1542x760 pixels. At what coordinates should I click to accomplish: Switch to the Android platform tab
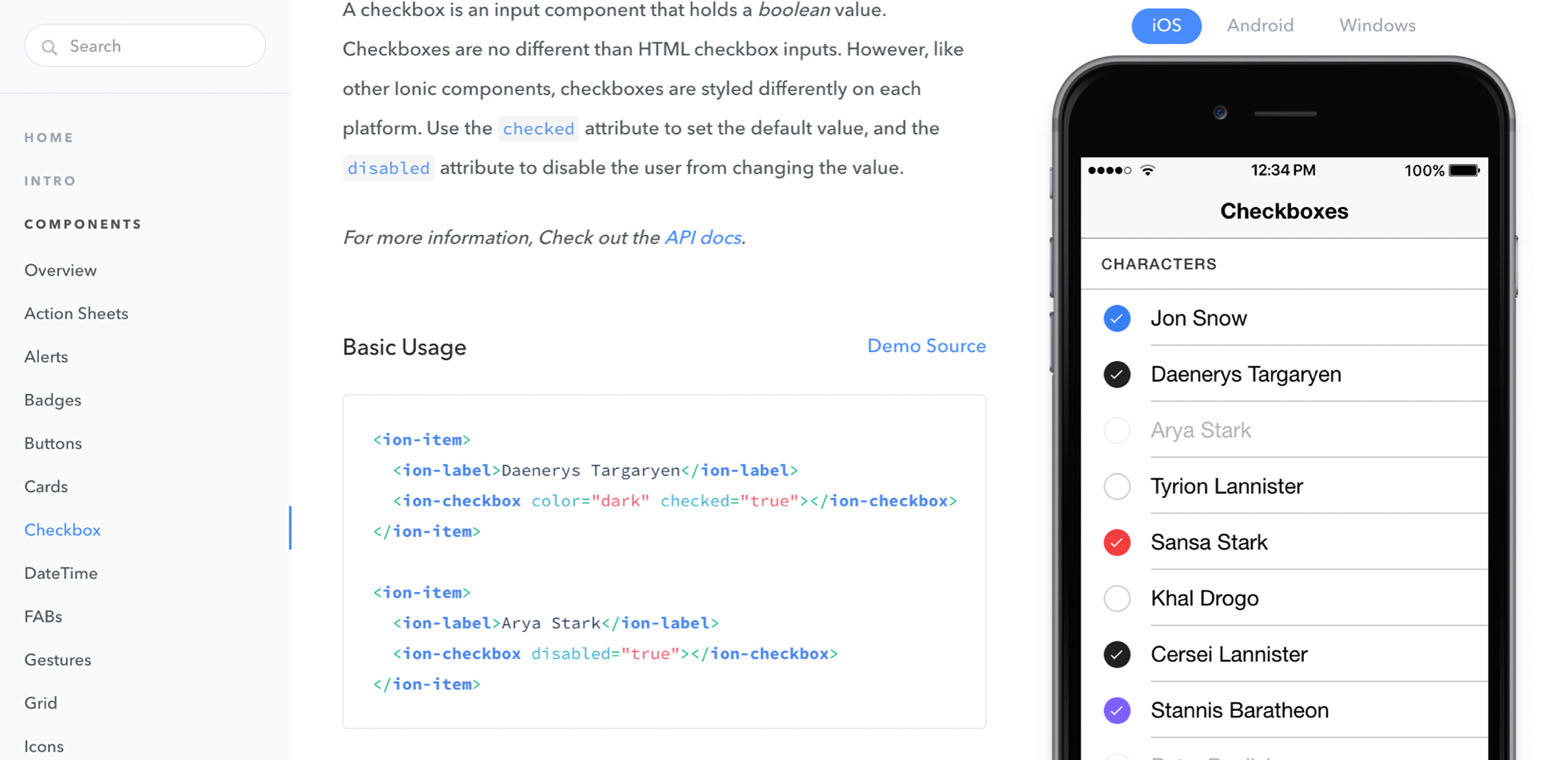1260,25
